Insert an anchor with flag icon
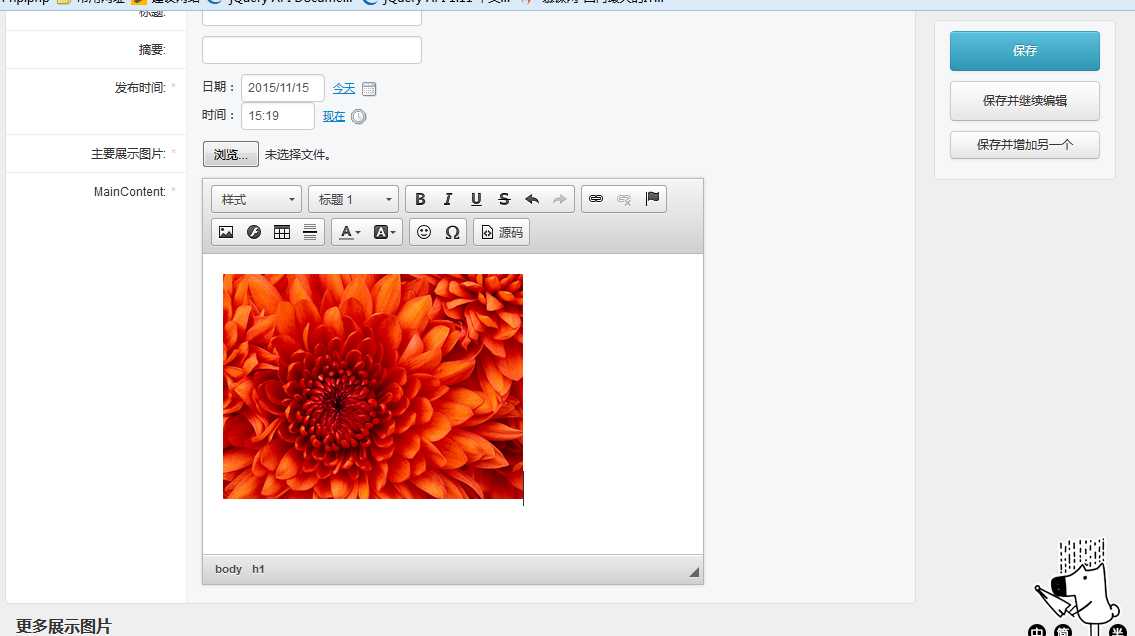Screen dimensions: 1135x636 click(652, 199)
